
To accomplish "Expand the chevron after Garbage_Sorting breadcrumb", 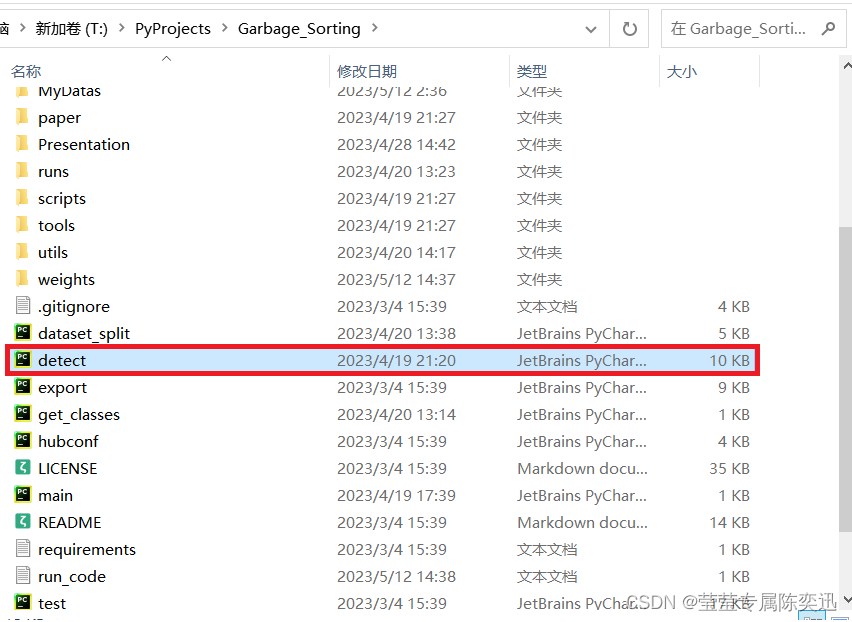I will point(374,28).
